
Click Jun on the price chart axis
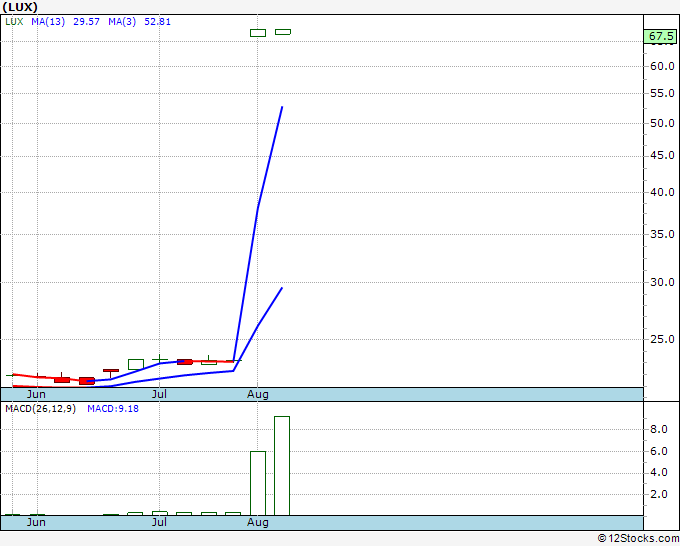(36, 394)
